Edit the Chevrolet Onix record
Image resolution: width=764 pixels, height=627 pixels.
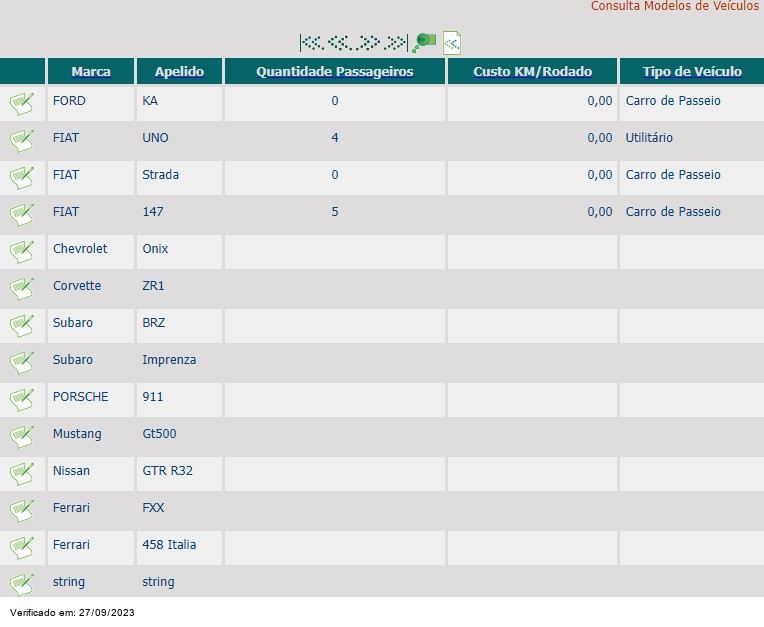[x=22, y=252]
